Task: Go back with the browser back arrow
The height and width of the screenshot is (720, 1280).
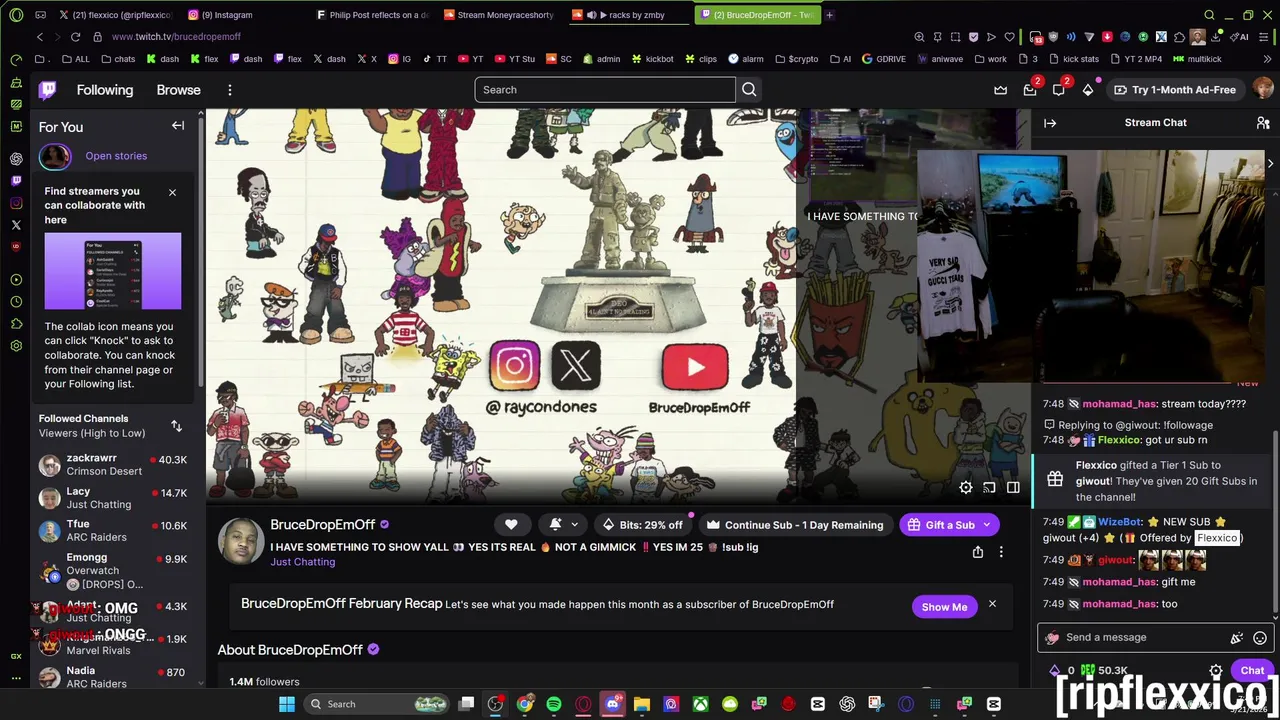Action: click(39, 37)
